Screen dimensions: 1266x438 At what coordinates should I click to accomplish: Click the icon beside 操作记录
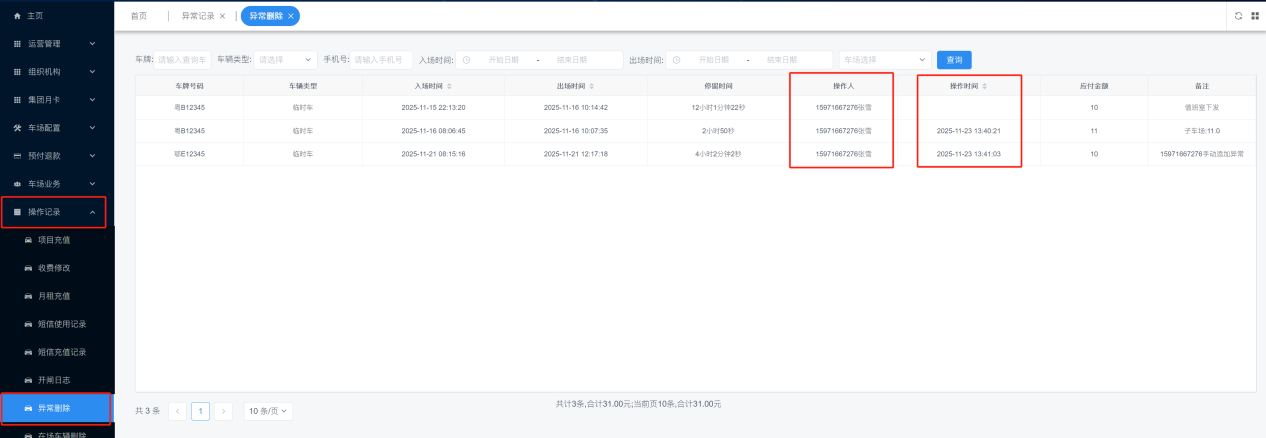pyautogui.click(x=17, y=212)
